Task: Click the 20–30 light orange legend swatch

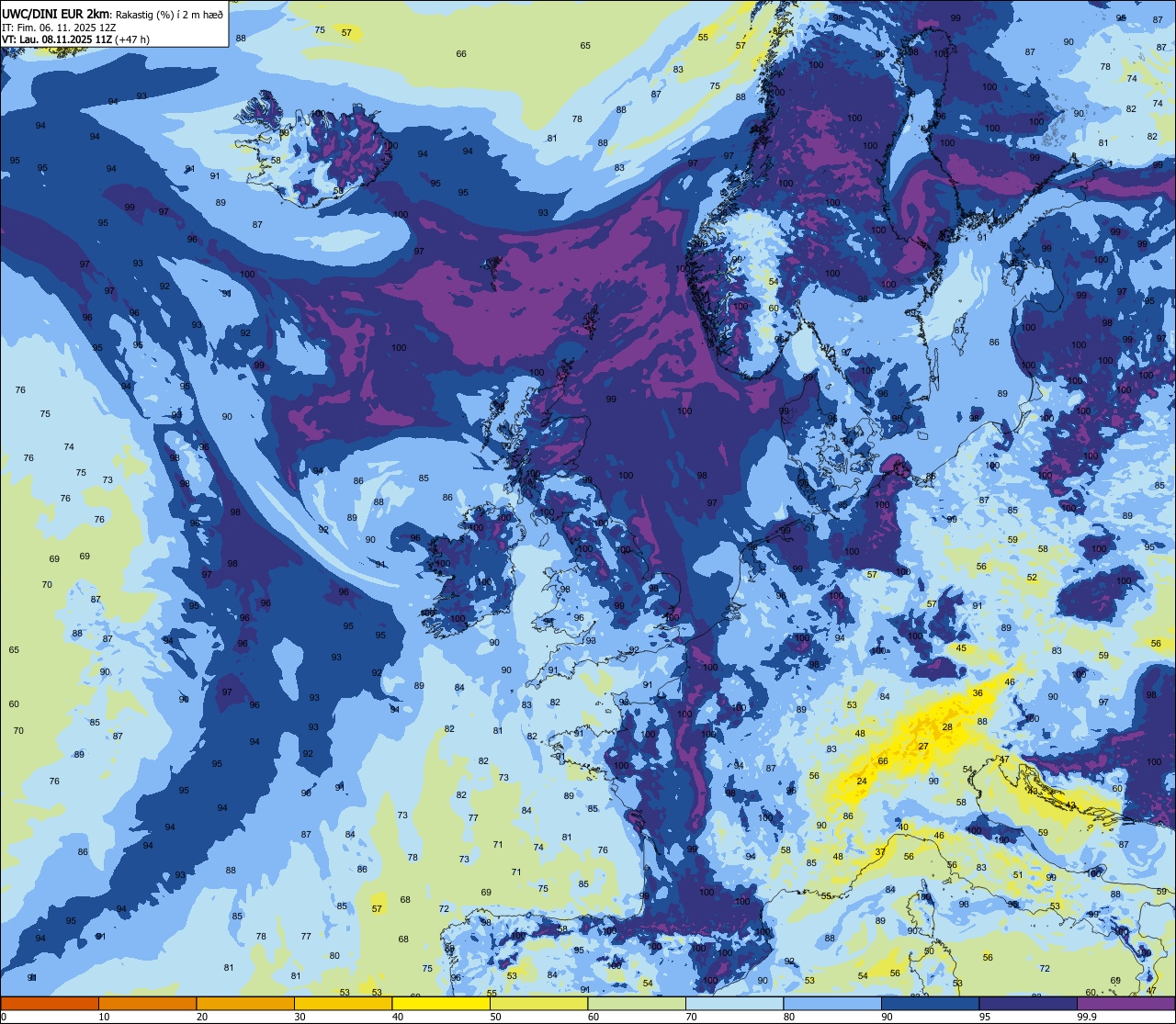Action: (x=245, y=1003)
